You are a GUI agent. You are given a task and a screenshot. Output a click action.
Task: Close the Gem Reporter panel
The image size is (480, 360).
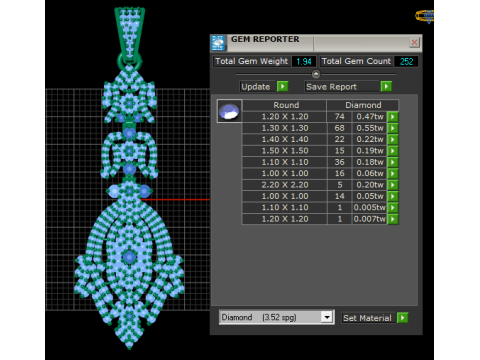(x=414, y=42)
